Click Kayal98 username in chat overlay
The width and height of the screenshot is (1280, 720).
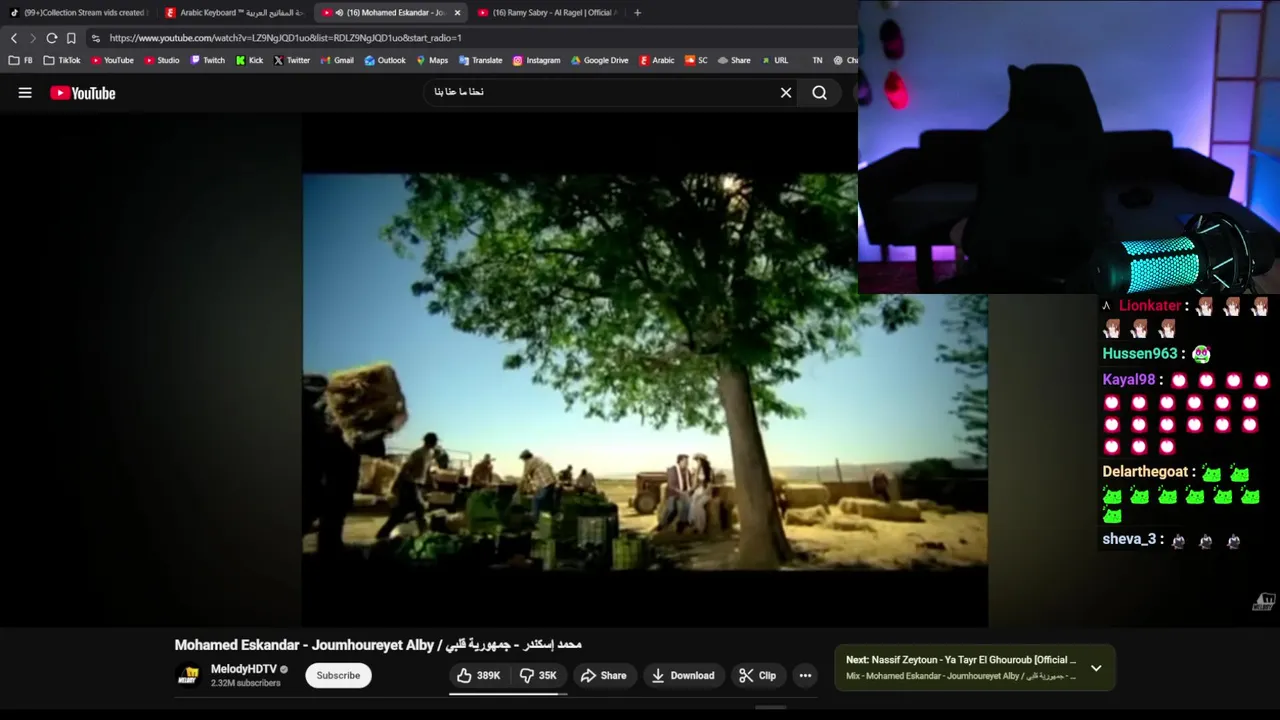[1129, 380]
